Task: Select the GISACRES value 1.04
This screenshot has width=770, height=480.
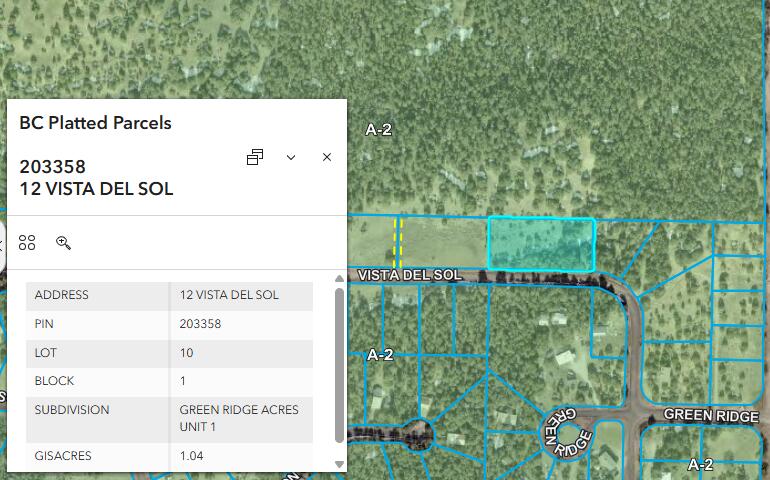Action: click(x=192, y=456)
